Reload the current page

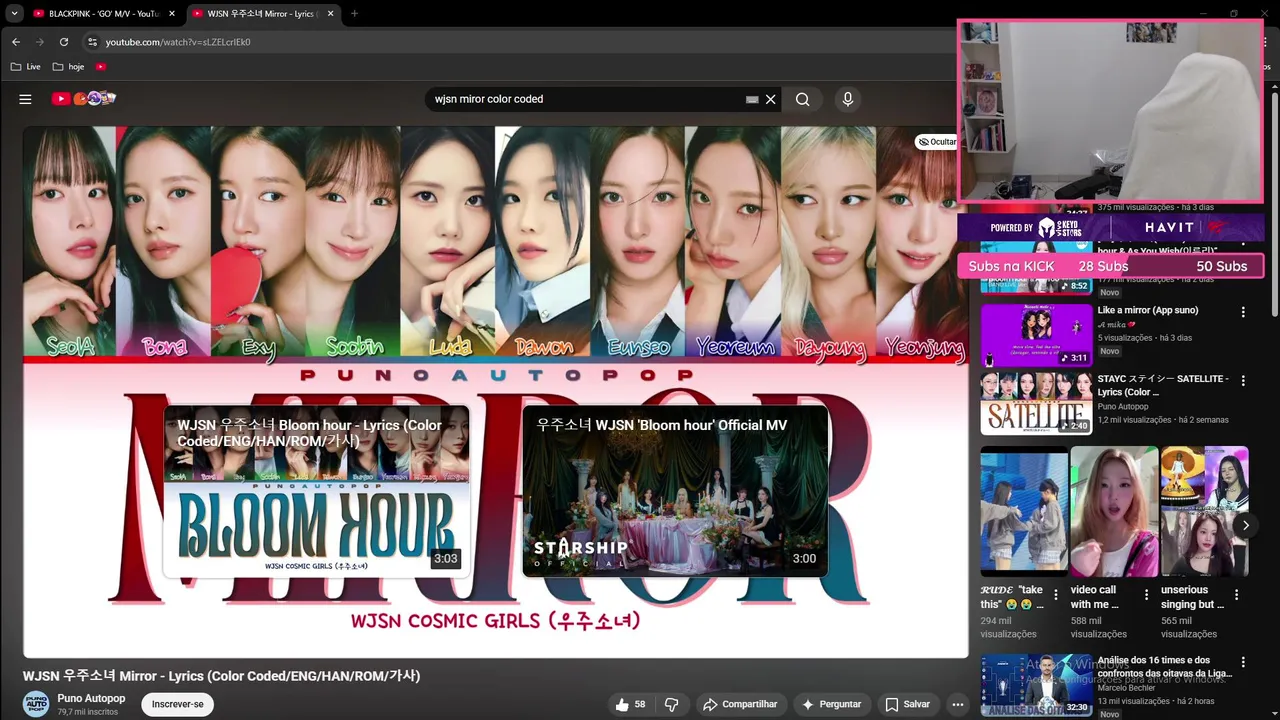pos(64,42)
